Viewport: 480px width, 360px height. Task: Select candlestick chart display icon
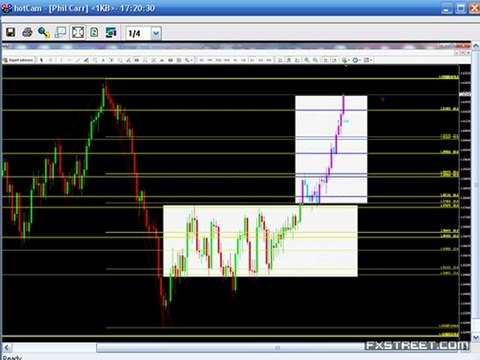[x=289, y=60]
